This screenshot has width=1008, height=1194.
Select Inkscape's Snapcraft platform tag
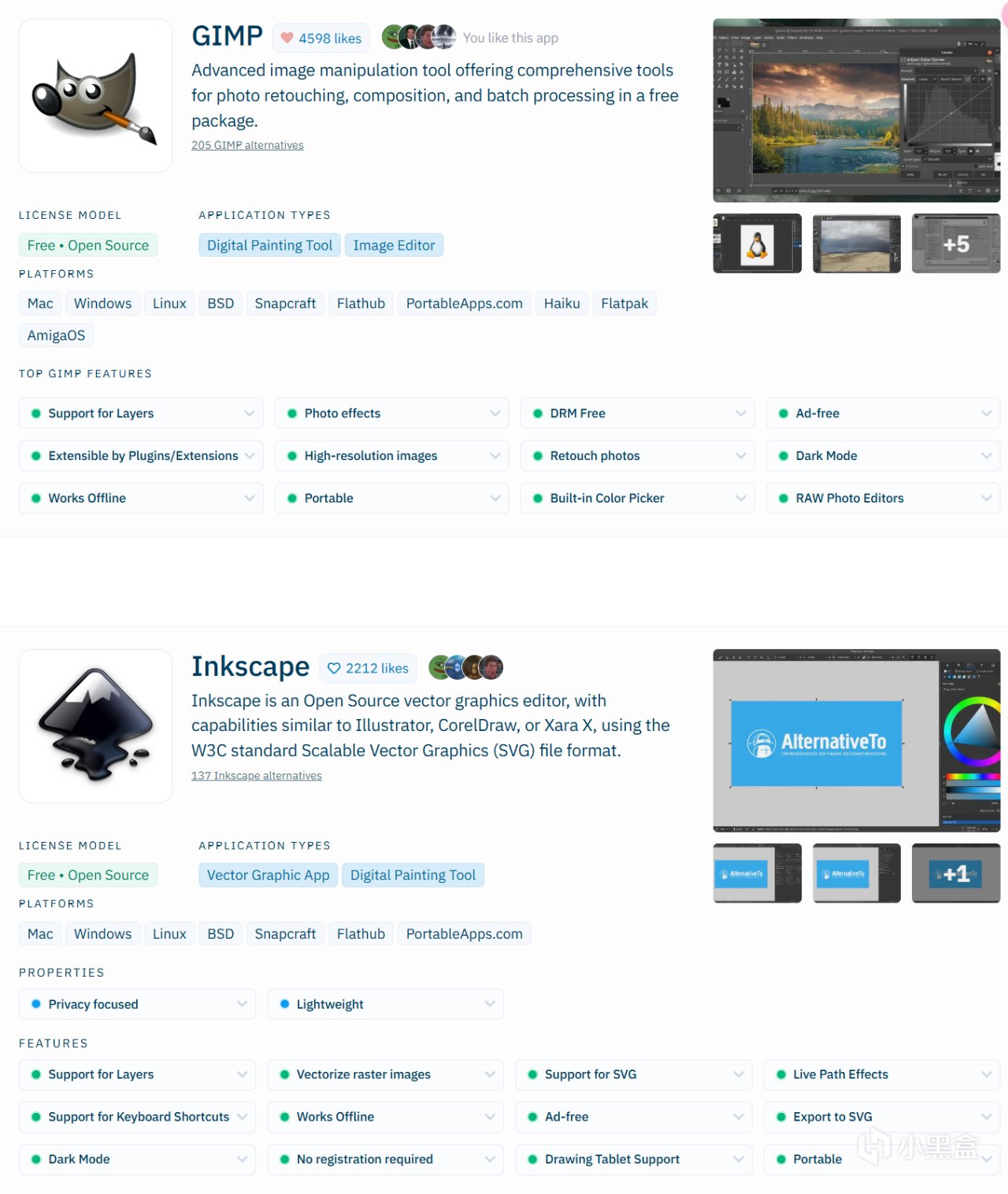coord(285,933)
